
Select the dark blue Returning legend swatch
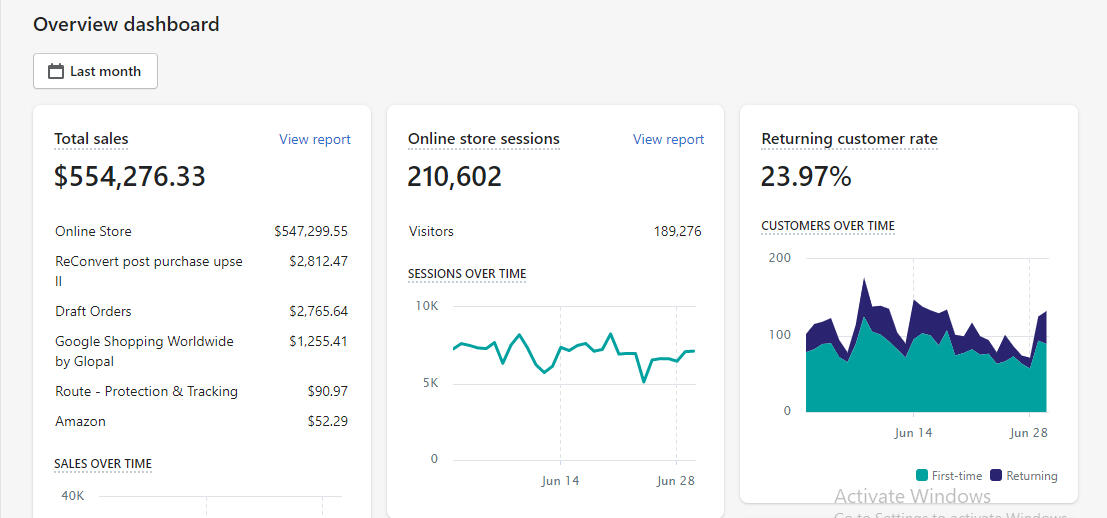(996, 476)
